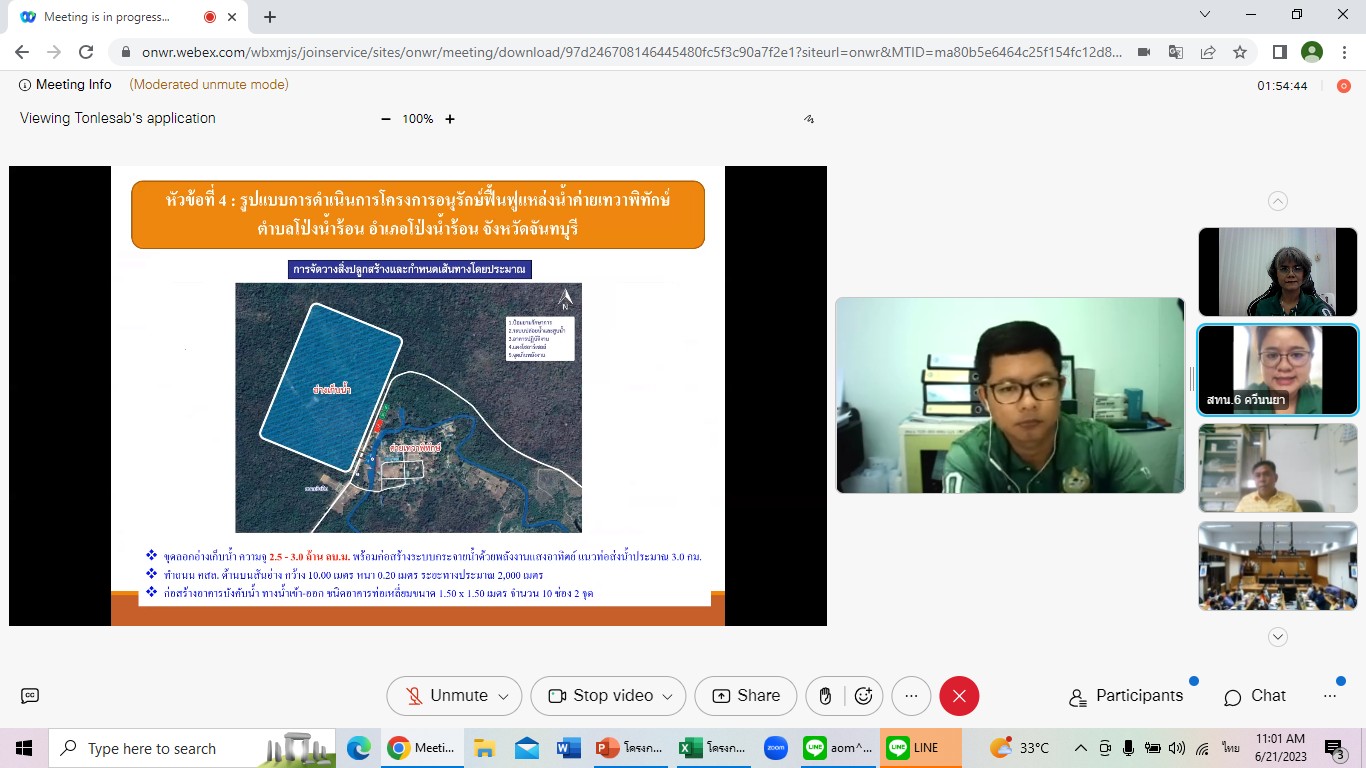Screen dimensions: 1366x768
Task: Click the red recording indicator icon
Action: pyautogui.click(x=1344, y=86)
